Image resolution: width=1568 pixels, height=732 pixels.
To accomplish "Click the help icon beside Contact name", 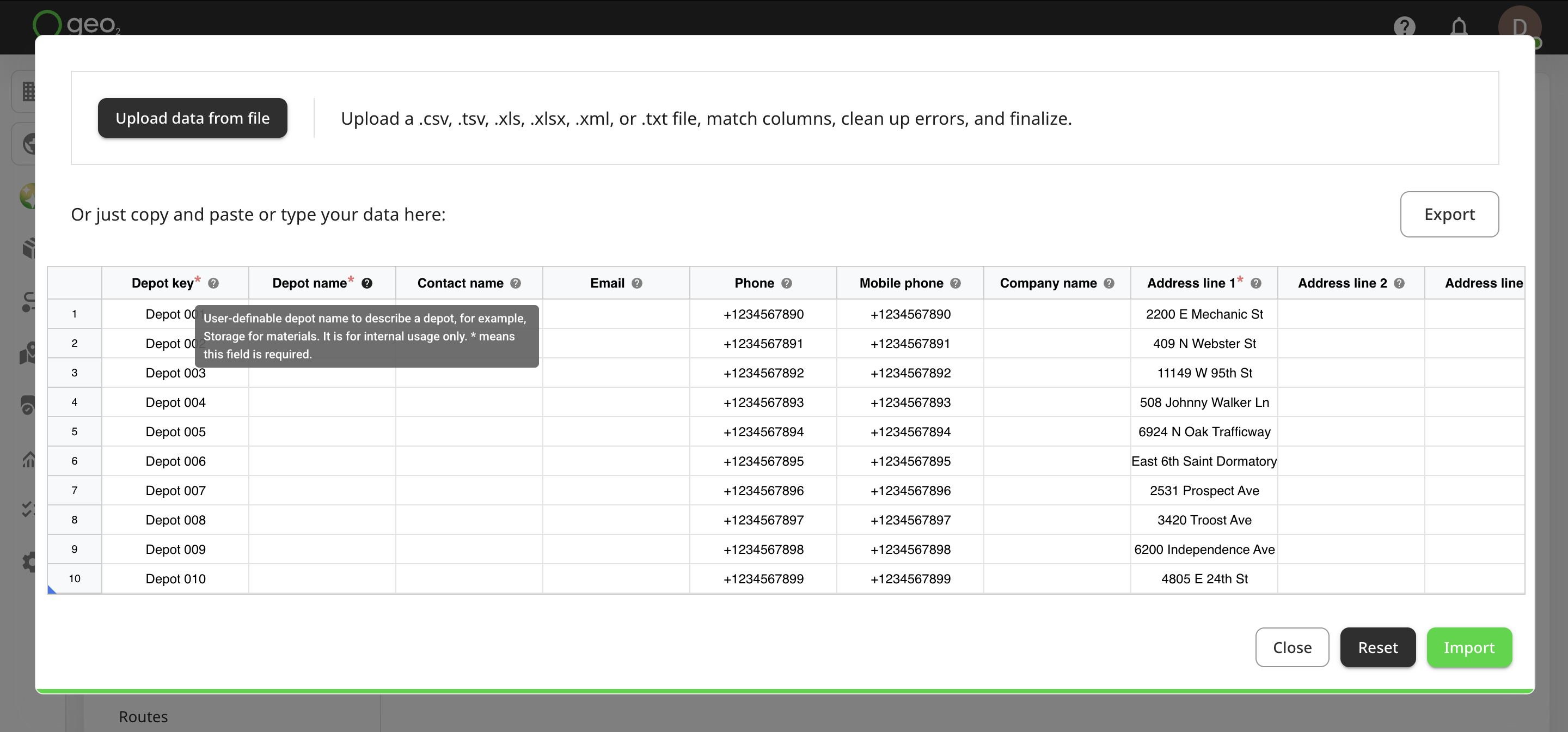I will click(516, 283).
